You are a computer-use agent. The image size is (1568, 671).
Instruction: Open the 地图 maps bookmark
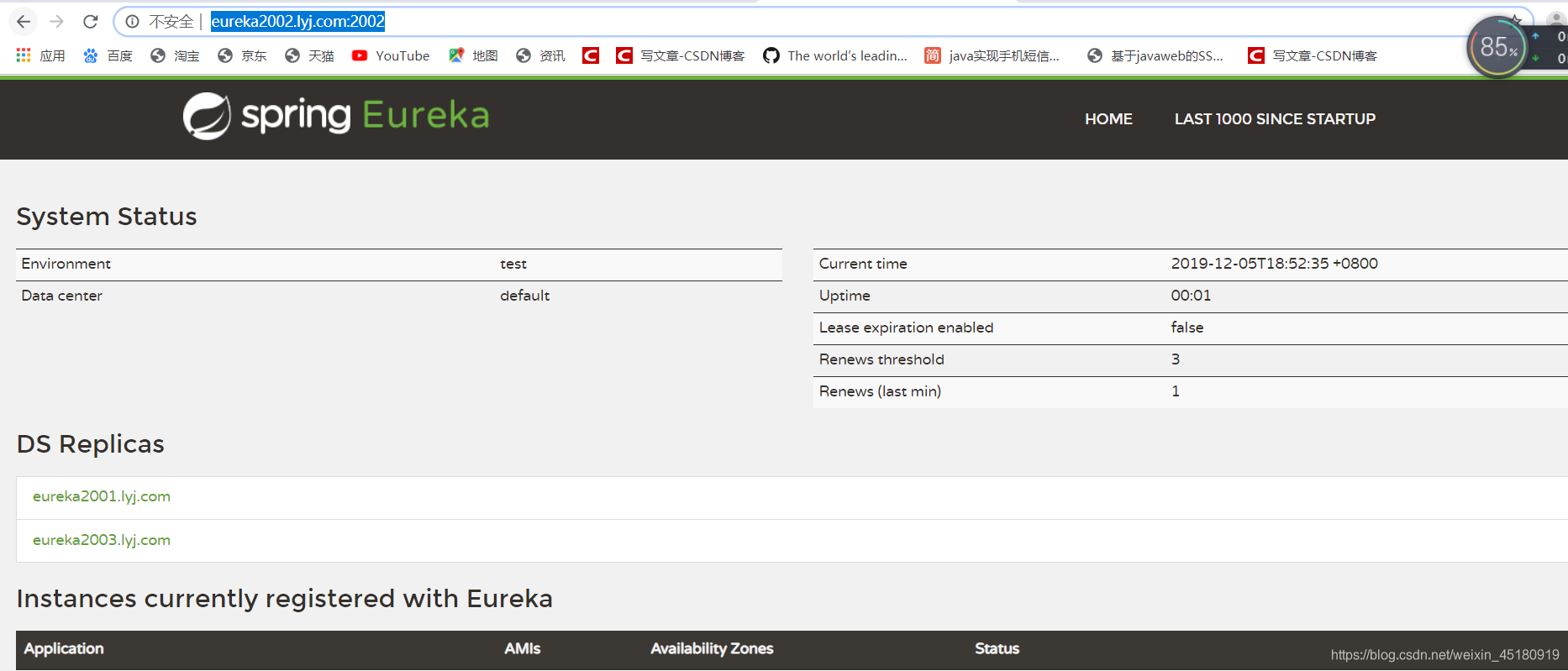473,55
